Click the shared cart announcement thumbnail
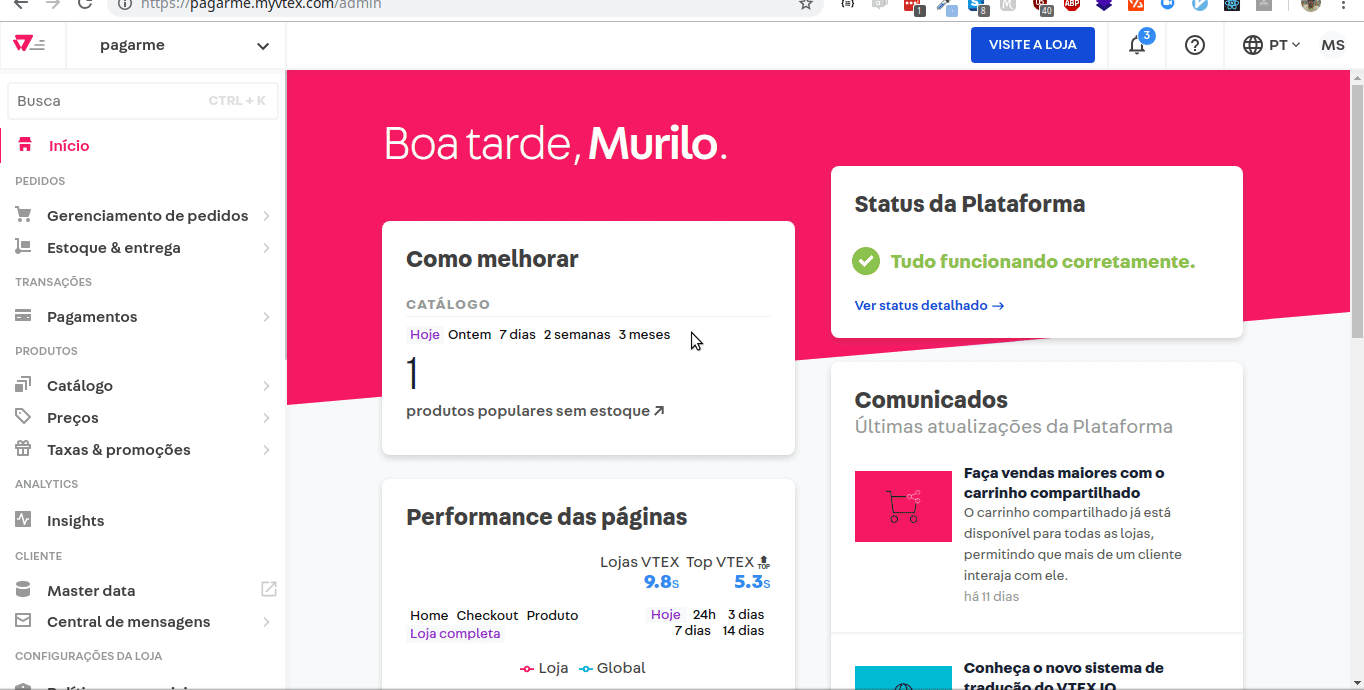The width and height of the screenshot is (1364, 690). point(903,506)
